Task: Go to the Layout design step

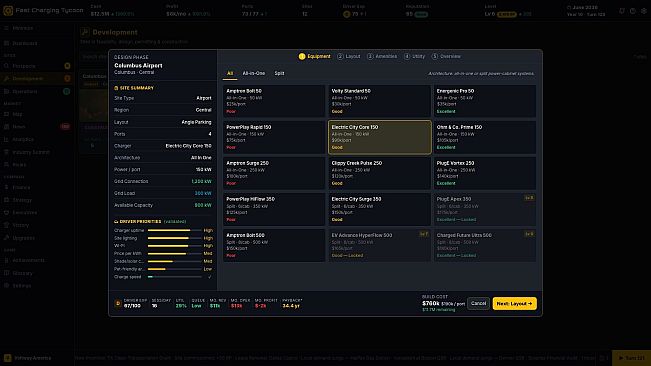Action: (x=349, y=56)
